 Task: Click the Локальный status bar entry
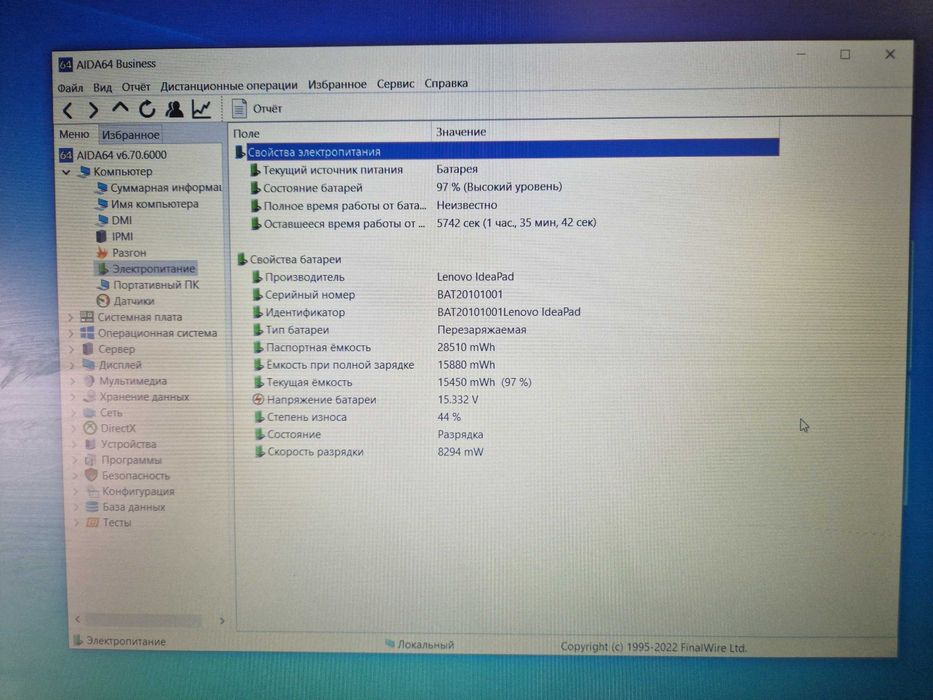[x=419, y=644]
